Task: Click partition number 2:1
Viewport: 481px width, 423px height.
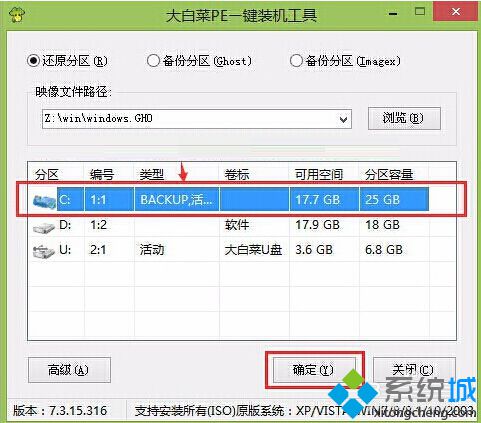Action: pyautogui.click(x=98, y=250)
